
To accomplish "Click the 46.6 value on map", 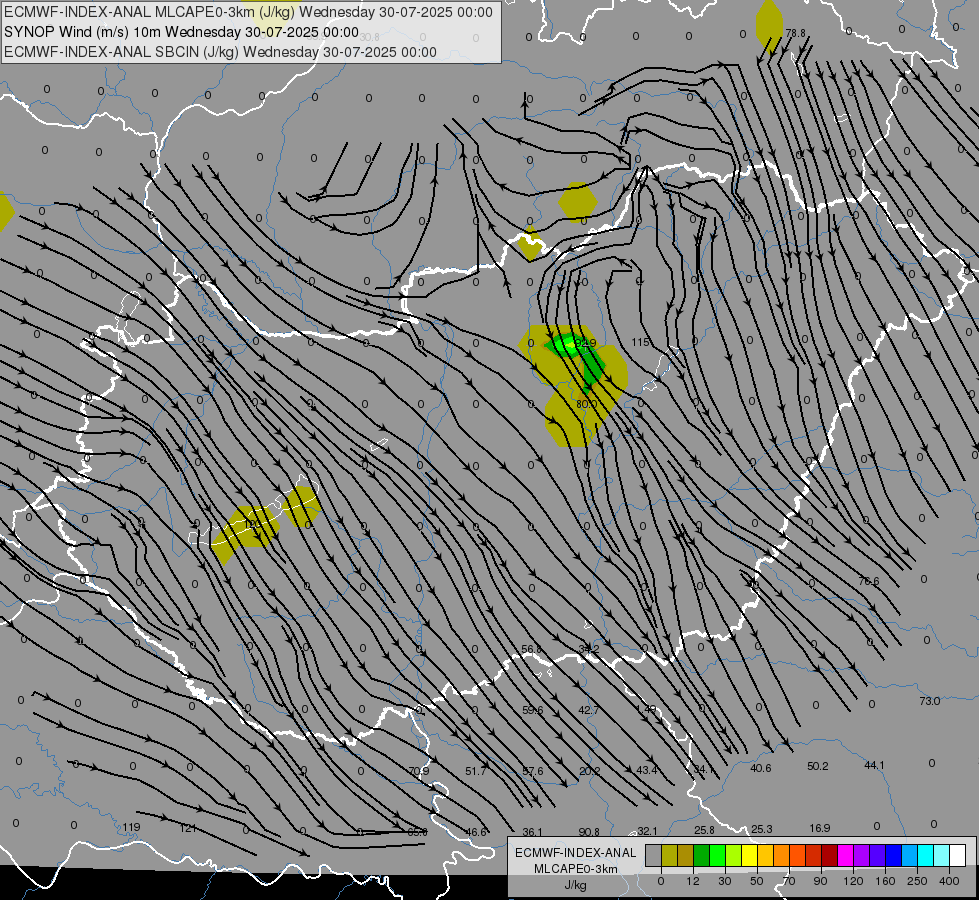I will (x=476, y=832).
